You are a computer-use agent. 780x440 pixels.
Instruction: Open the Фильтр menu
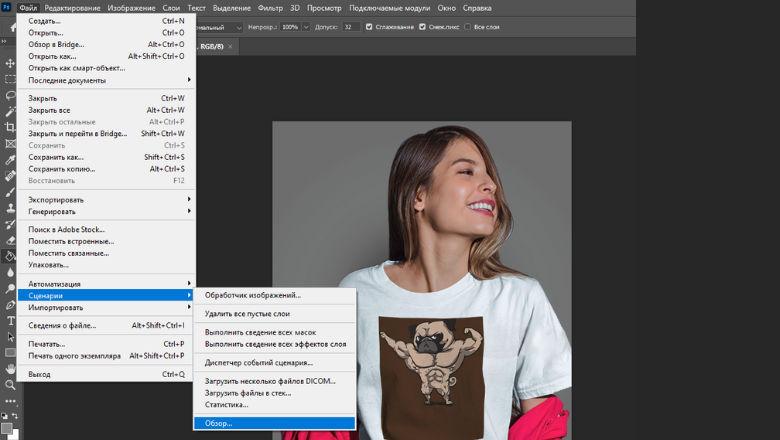tap(270, 8)
